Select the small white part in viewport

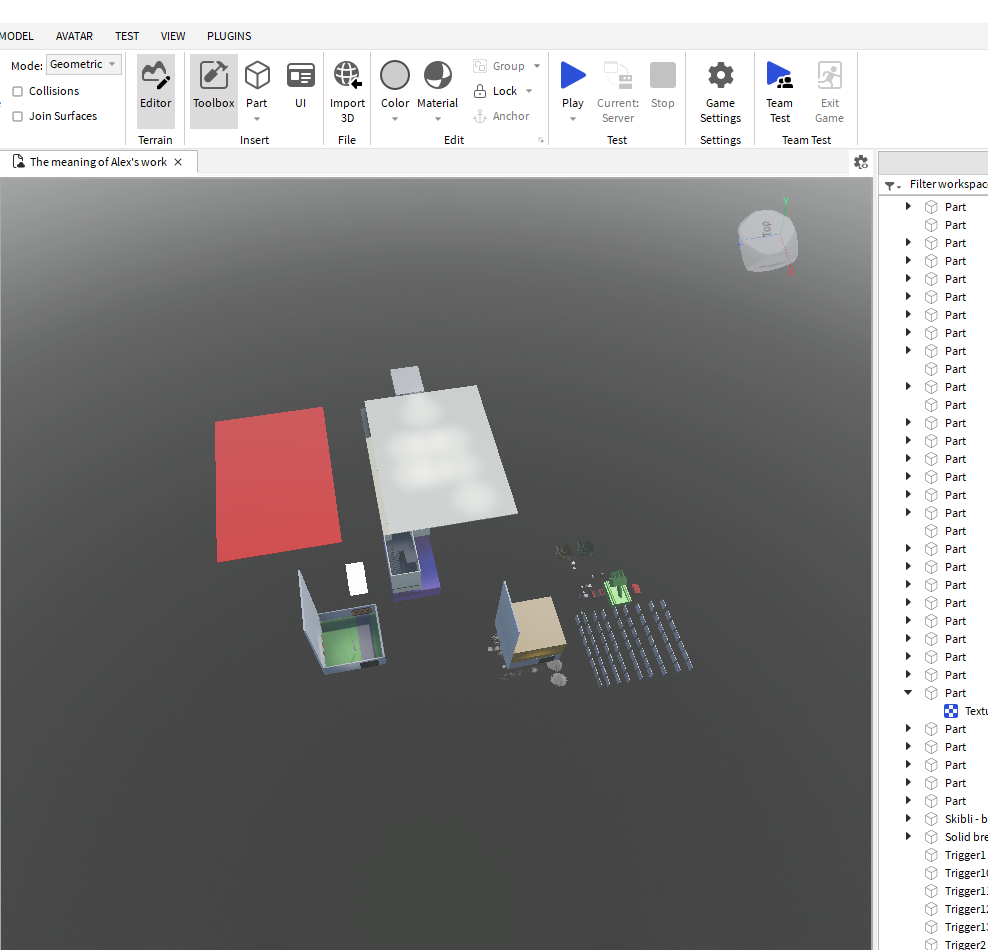point(356,578)
